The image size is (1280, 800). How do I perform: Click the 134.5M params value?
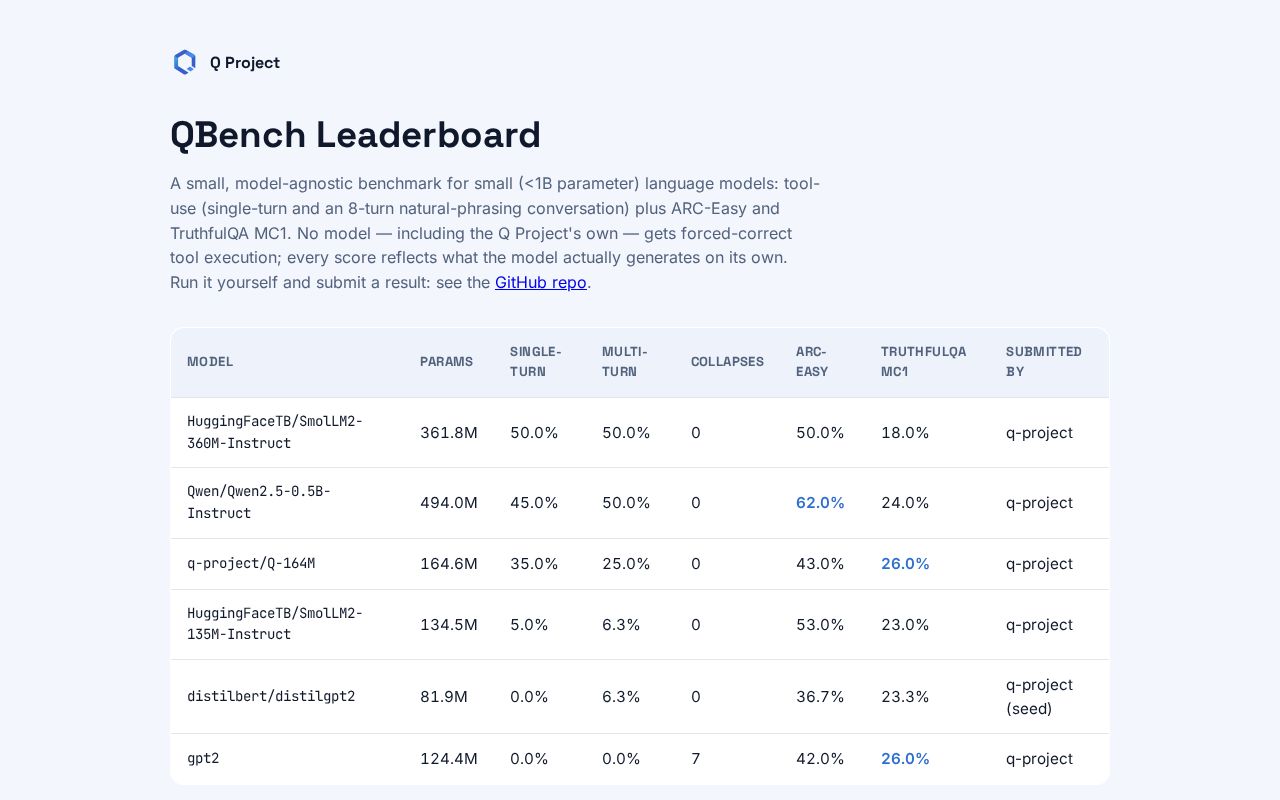[x=449, y=625]
